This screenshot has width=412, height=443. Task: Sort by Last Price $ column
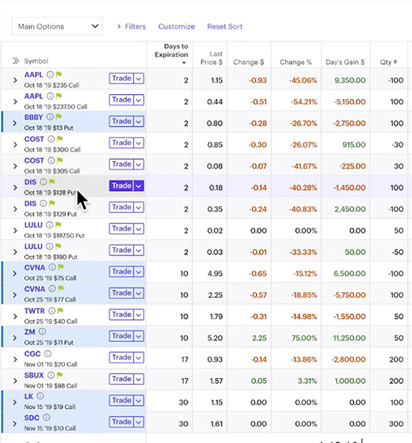(x=211, y=58)
